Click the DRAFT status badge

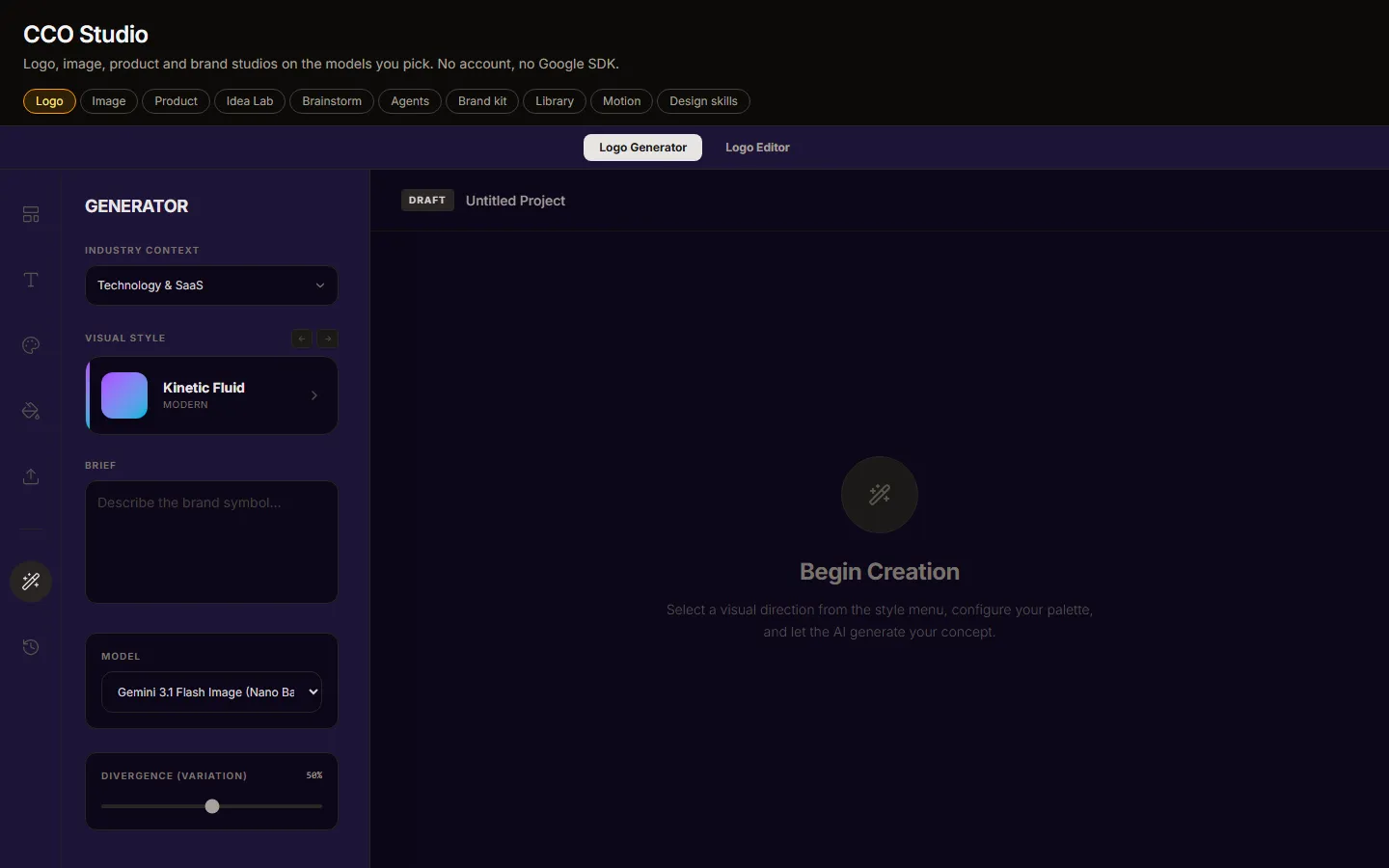coord(427,201)
